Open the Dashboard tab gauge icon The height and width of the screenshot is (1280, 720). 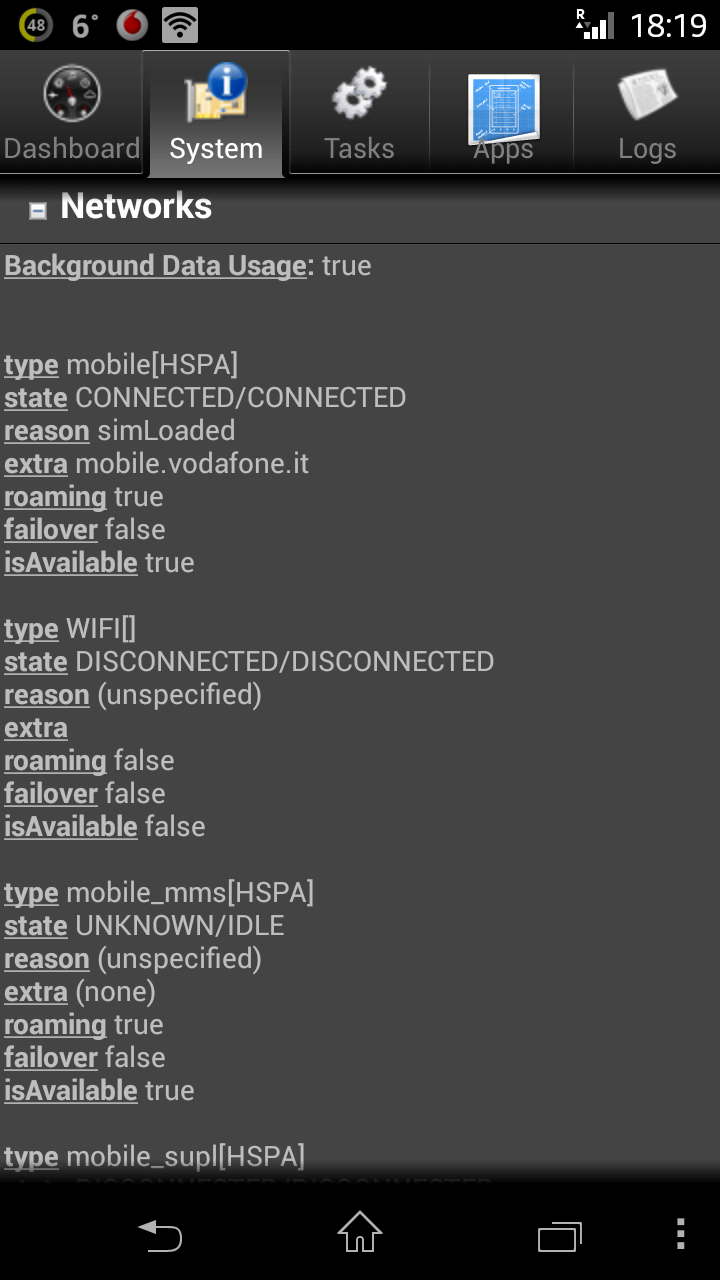point(72,94)
